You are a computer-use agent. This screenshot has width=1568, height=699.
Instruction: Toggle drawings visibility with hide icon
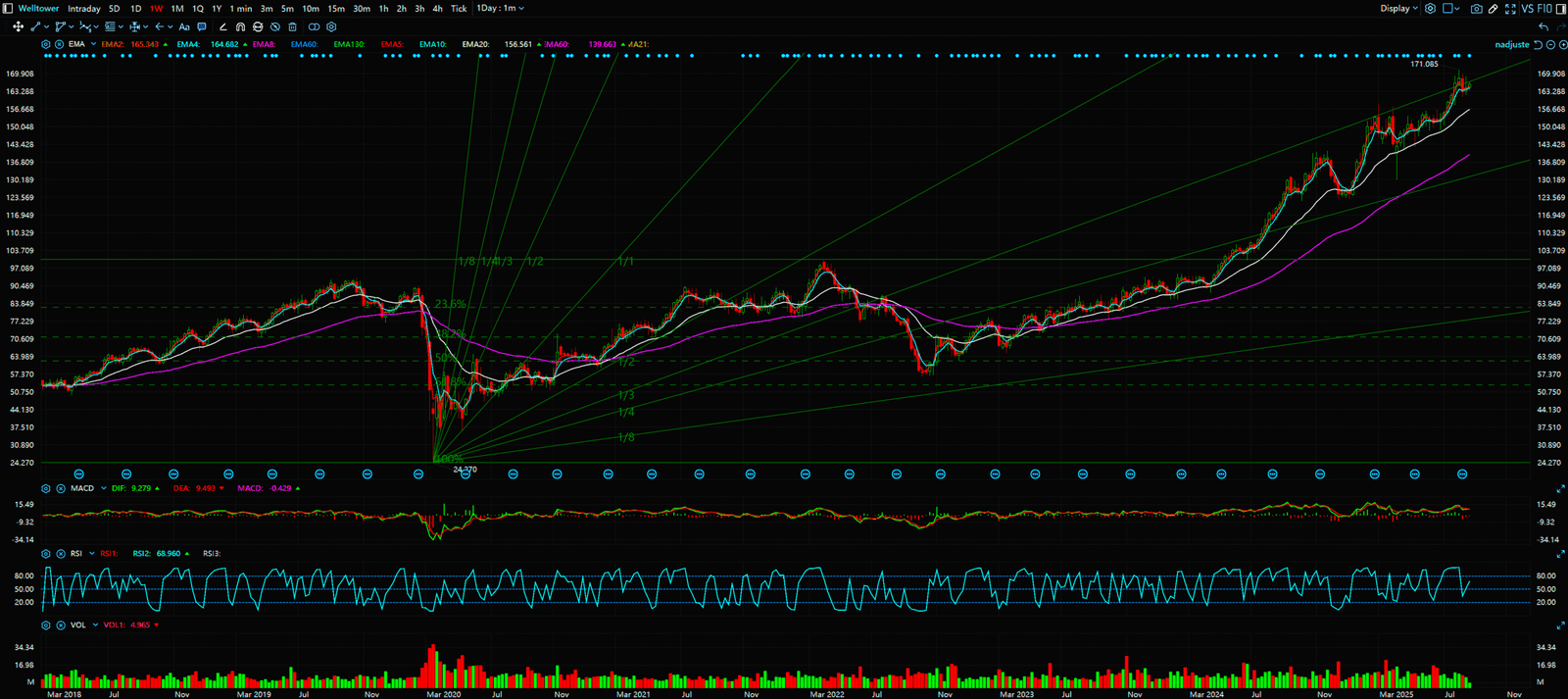pyautogui.click(x=275, y=27)
